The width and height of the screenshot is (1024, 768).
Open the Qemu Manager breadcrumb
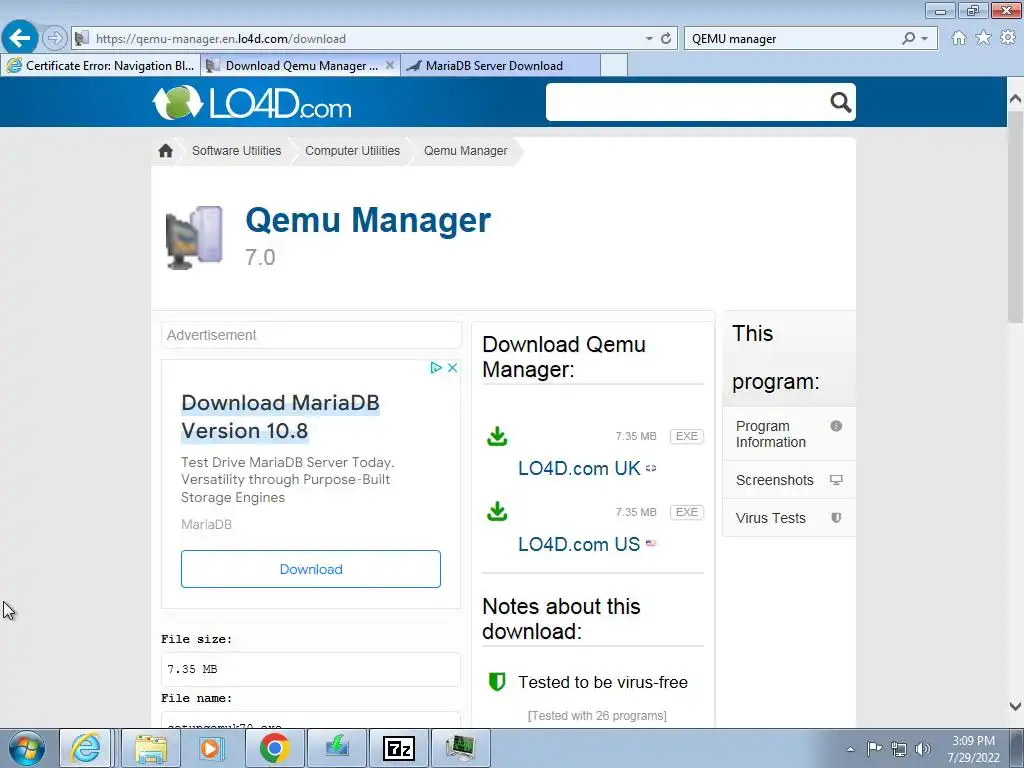(x=466, y=151)
